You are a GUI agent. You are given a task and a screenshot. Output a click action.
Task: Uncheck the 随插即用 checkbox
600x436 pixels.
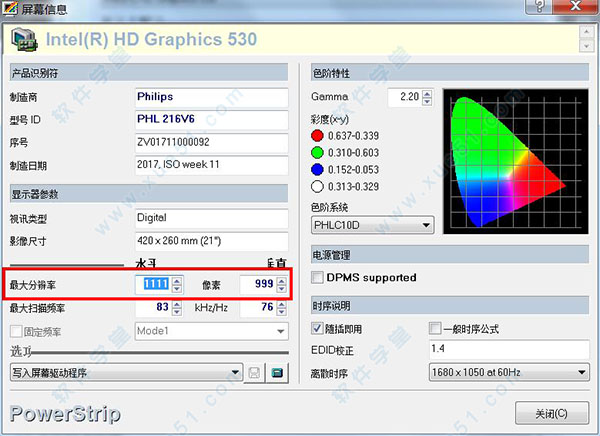pyautogui.click(x=319, y=329)
